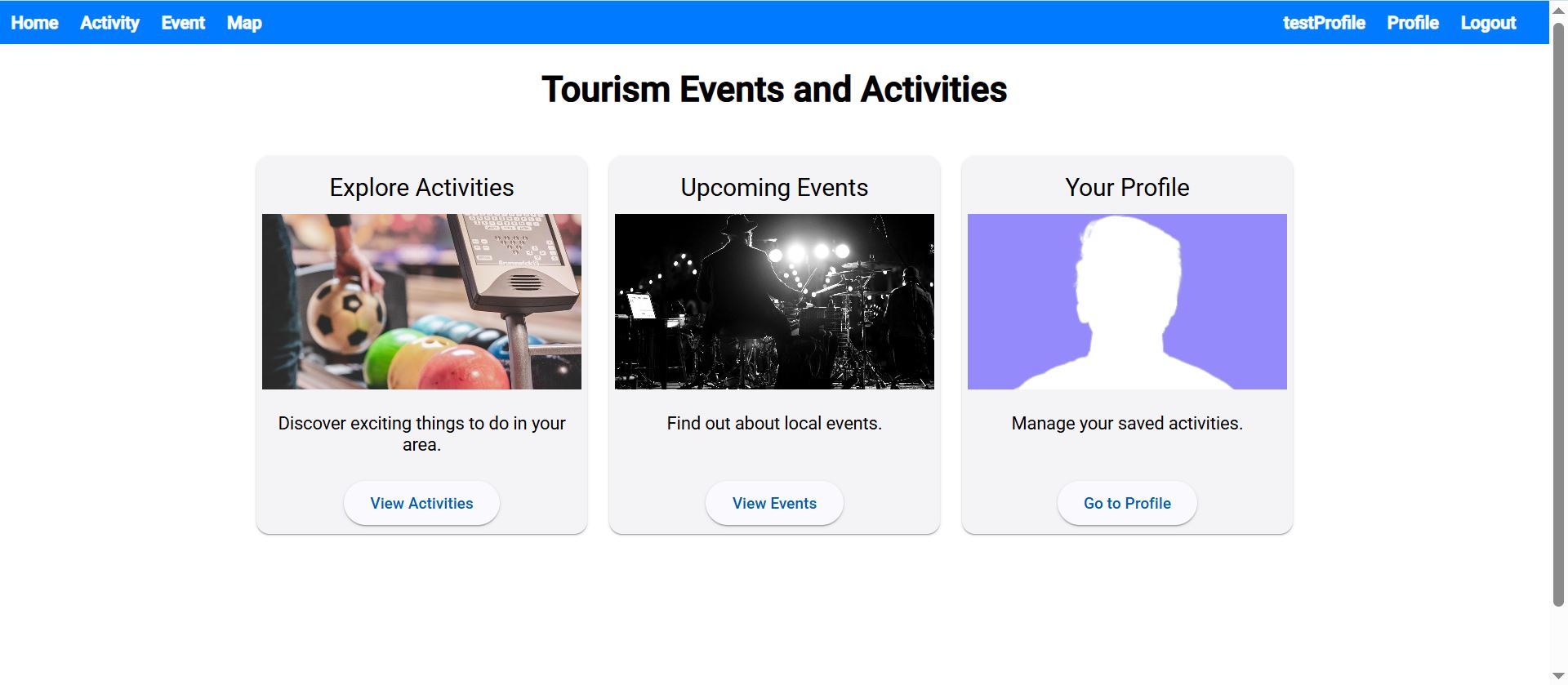This screenshot has height=685, width=1568.
Task: Click the Manage your saved activities text
Action: pyautogui.click(x=1126, y=423)
